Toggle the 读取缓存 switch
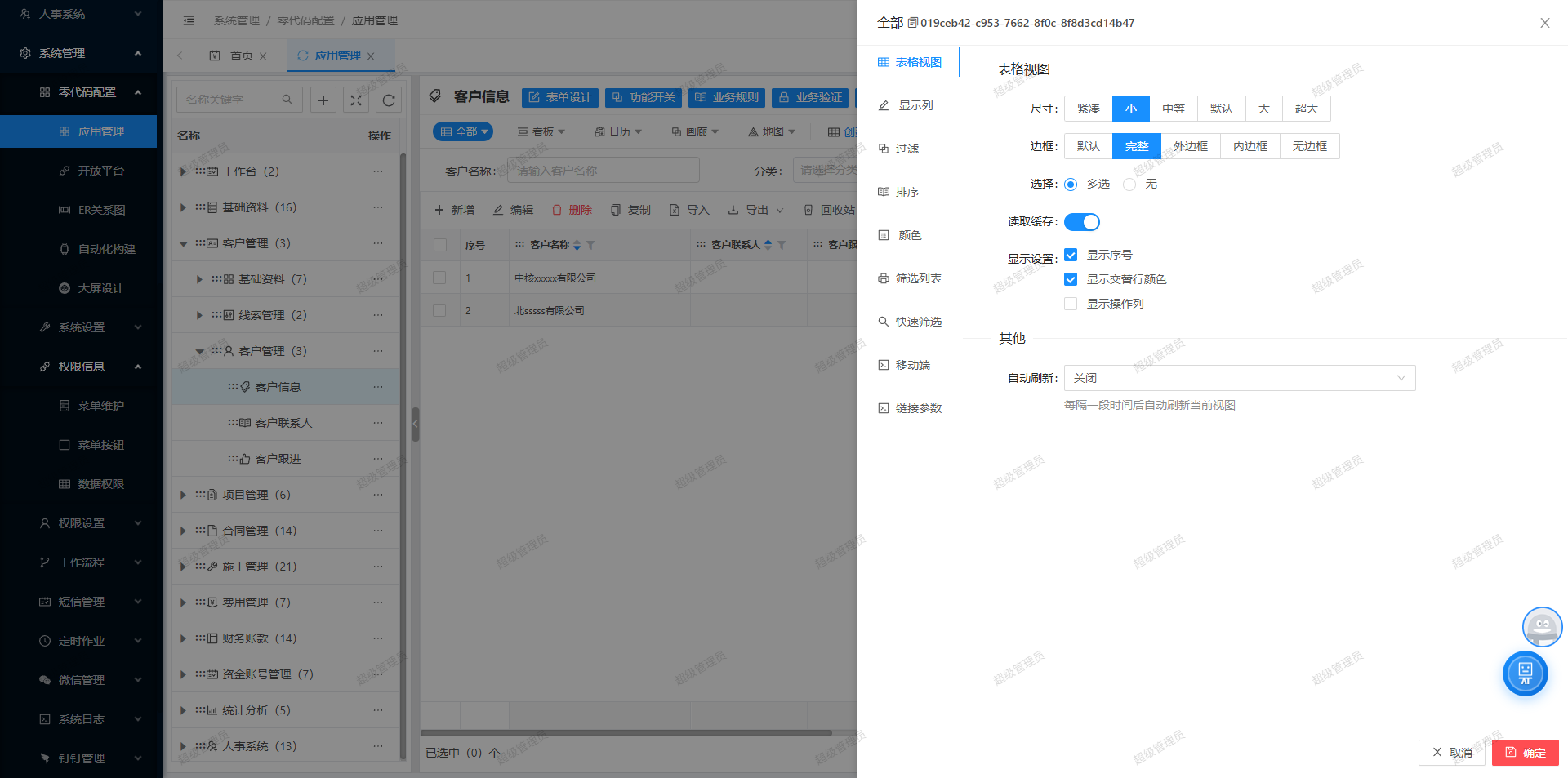This screenshot has width=1568, height=778. tap(1082, 222)
